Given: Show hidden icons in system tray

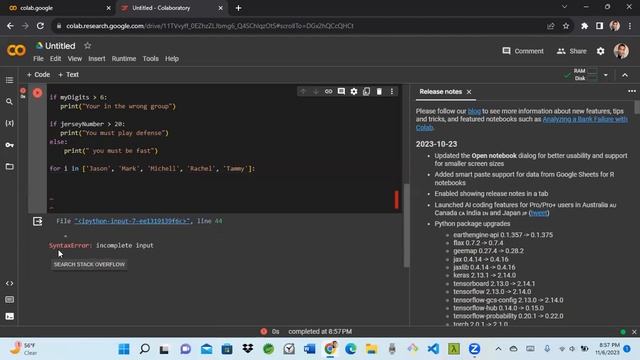Looking at the screenshot, I should (x=498, y=349).
